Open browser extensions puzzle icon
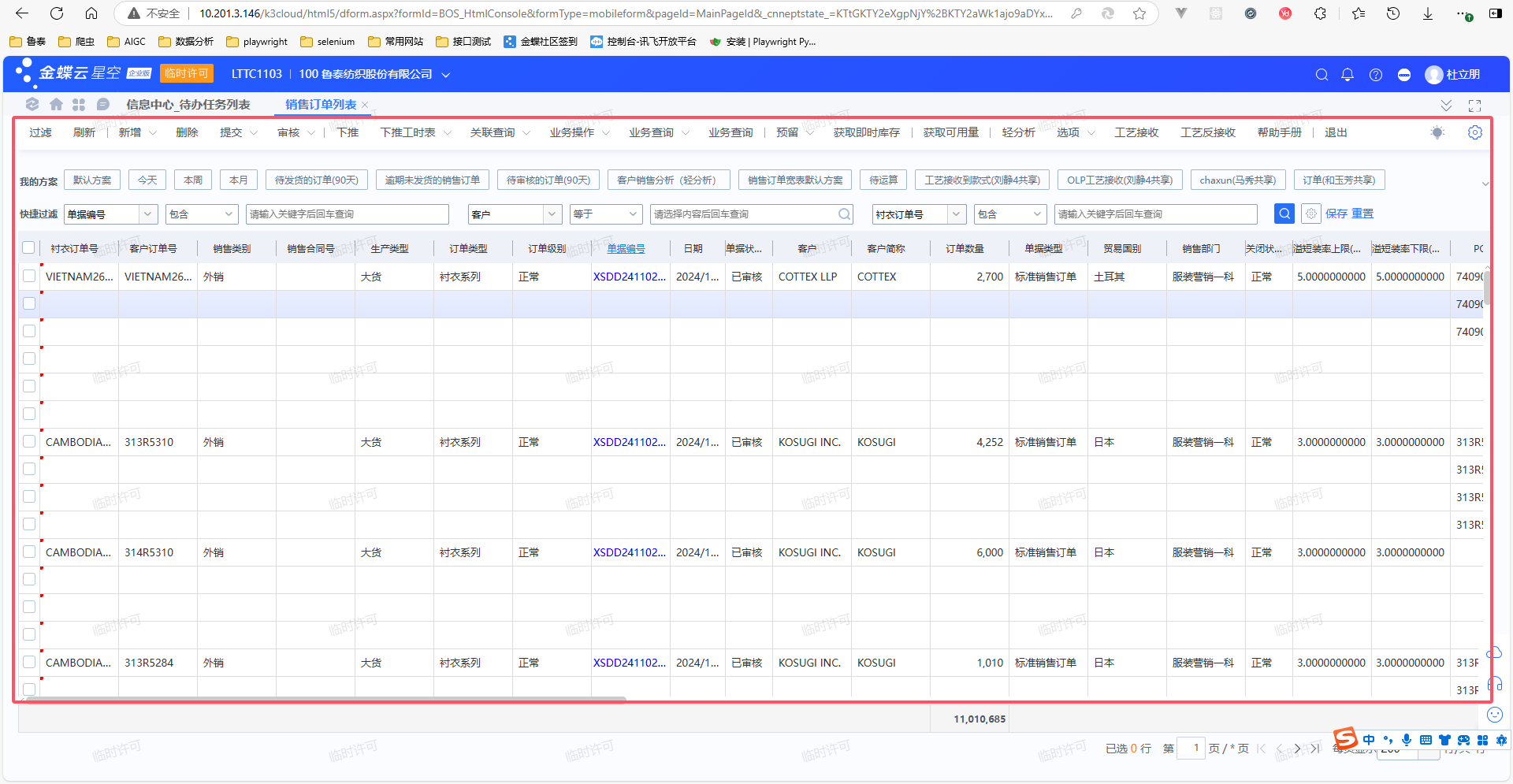This screenshot has height=784, width=1513. pos(1320,13)
